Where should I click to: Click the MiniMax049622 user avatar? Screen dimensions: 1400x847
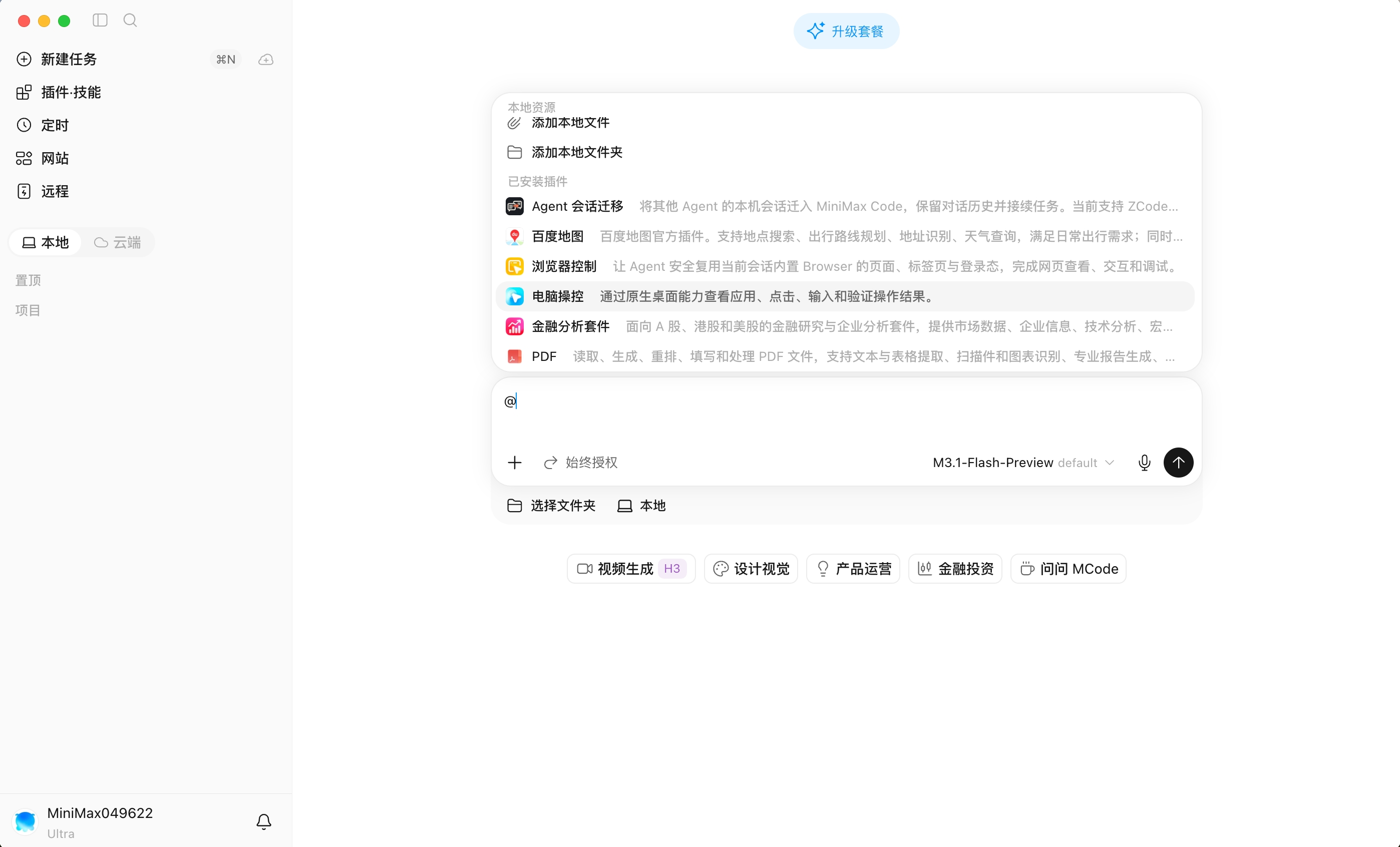pos(25,822)
